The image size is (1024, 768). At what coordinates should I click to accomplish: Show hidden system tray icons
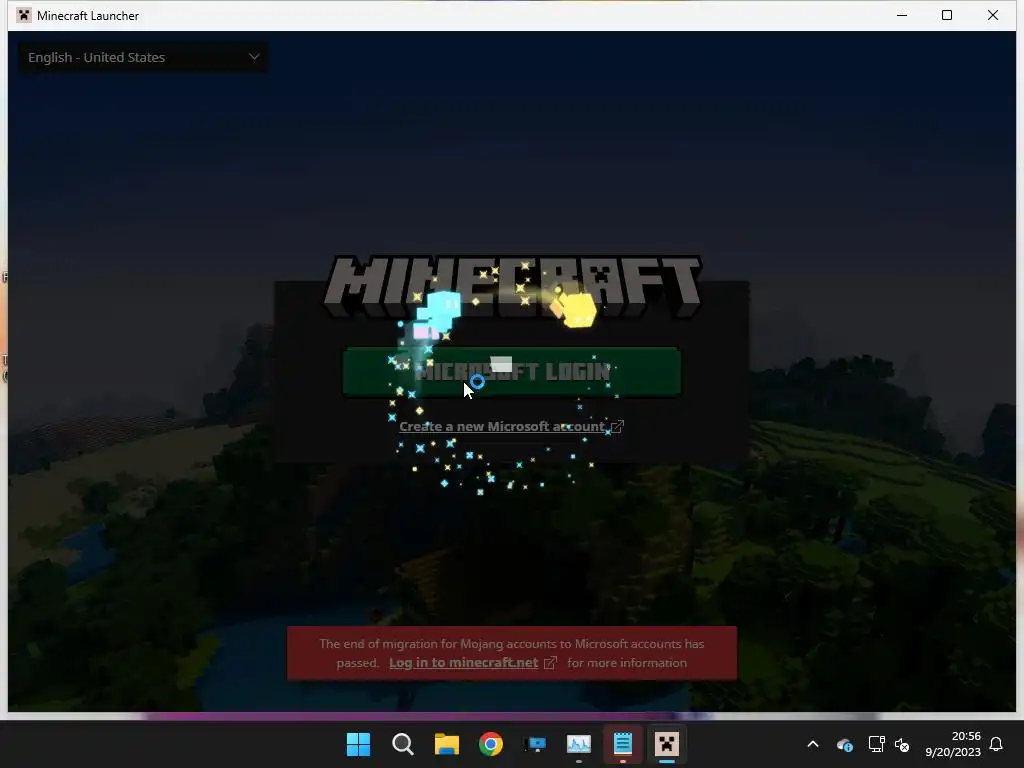tap(813, 744)
